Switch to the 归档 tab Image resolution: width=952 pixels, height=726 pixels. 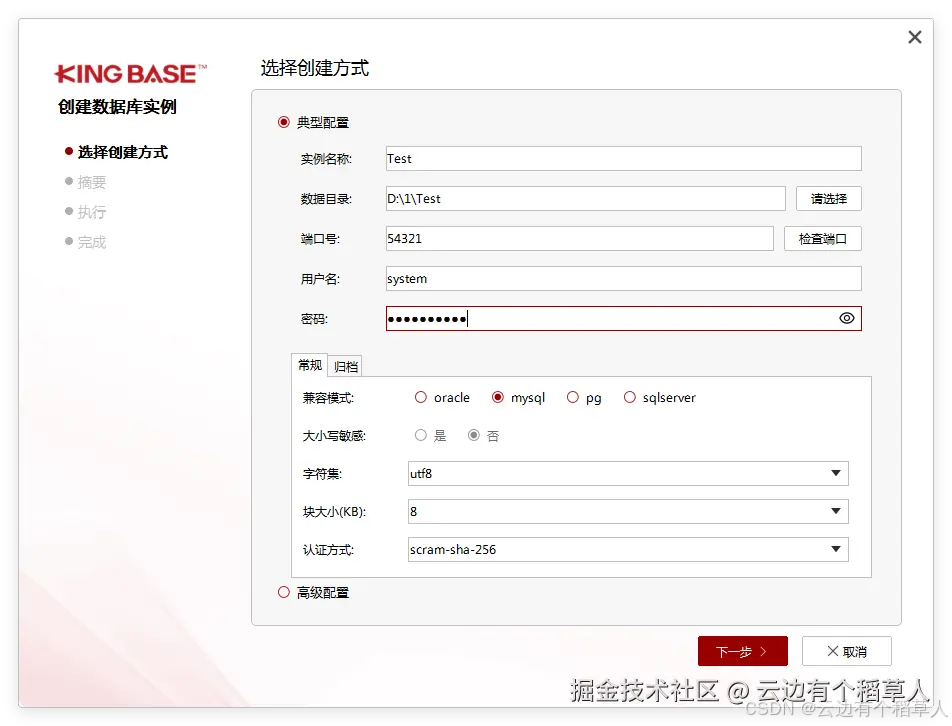(344, 365)
